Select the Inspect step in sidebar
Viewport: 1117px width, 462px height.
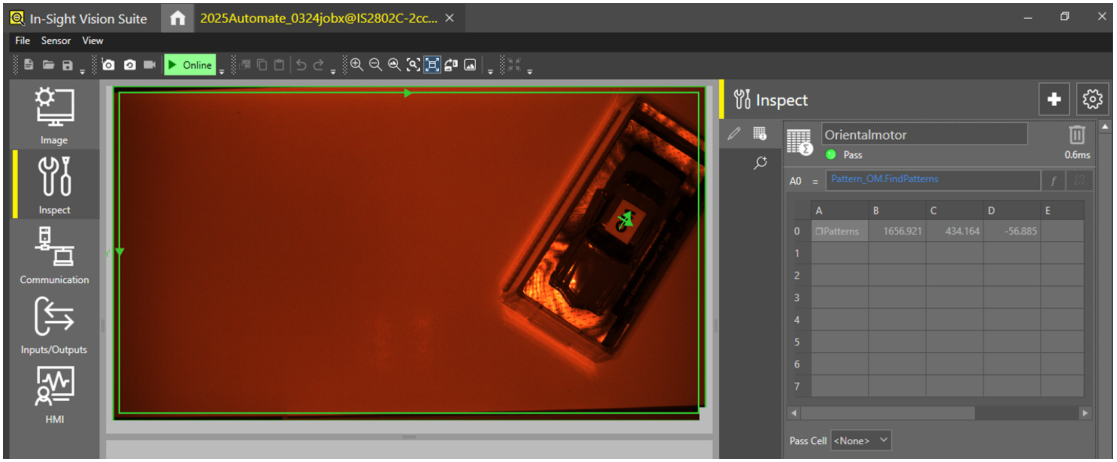click(54, 184)
